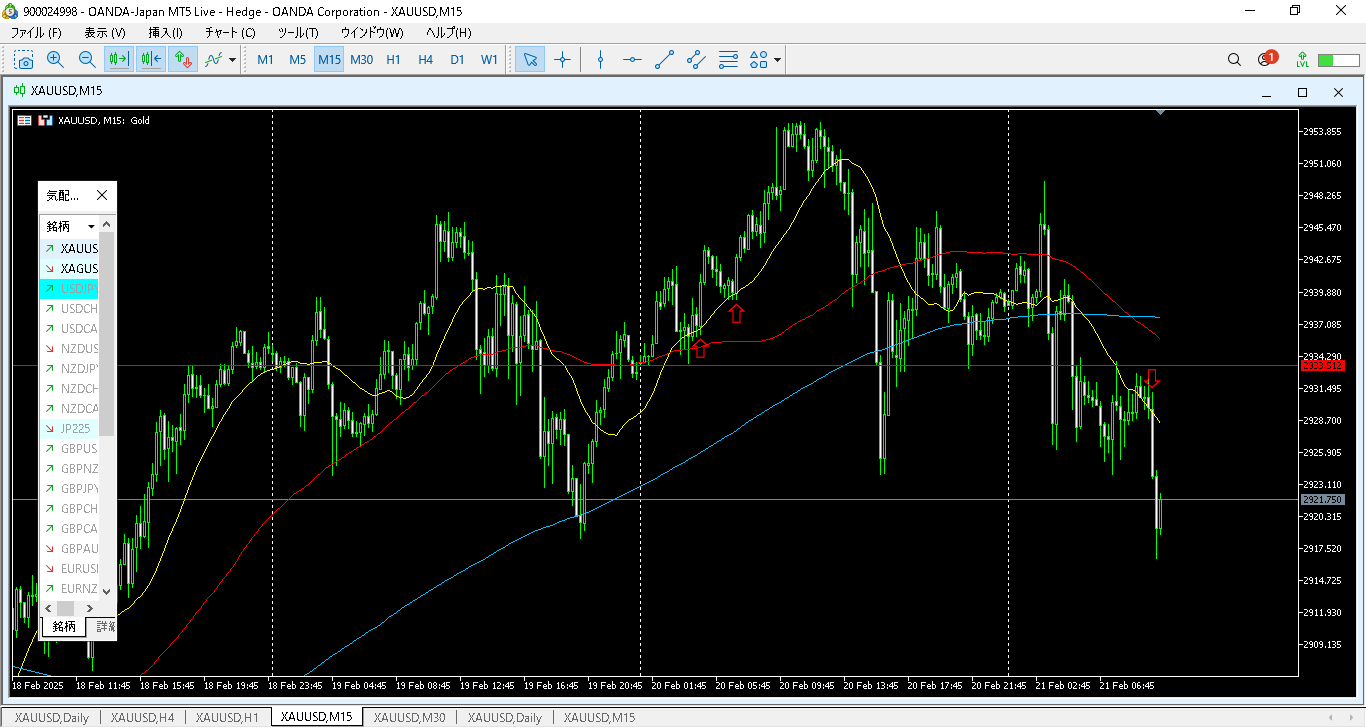Image resolution: width=1366 pixels, height=728 pixels.
Task: Toggle chart shift from right edge
Action: point(150,59)
